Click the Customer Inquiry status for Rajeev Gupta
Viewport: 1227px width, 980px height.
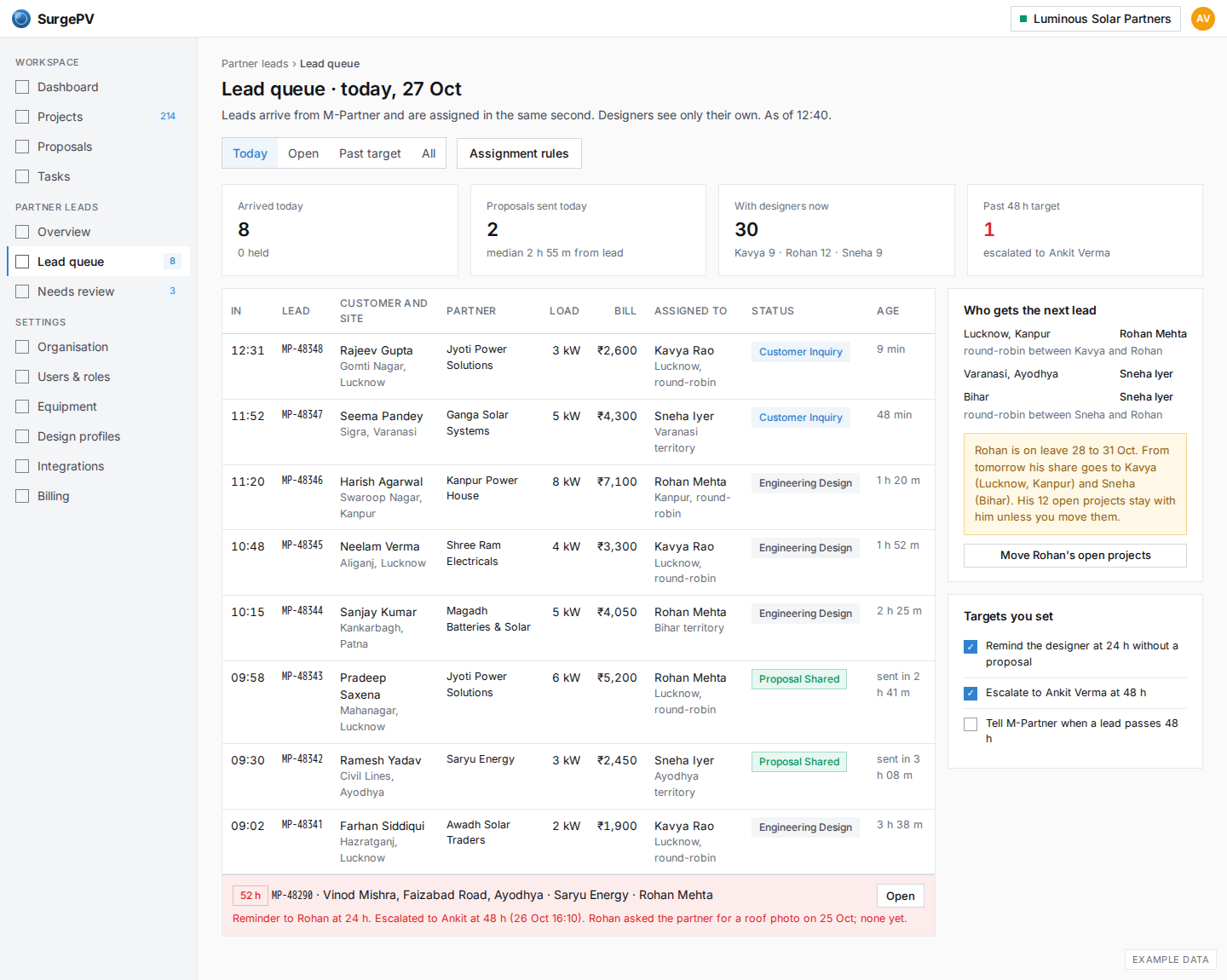pyautogui.click(x=801, y=352)
